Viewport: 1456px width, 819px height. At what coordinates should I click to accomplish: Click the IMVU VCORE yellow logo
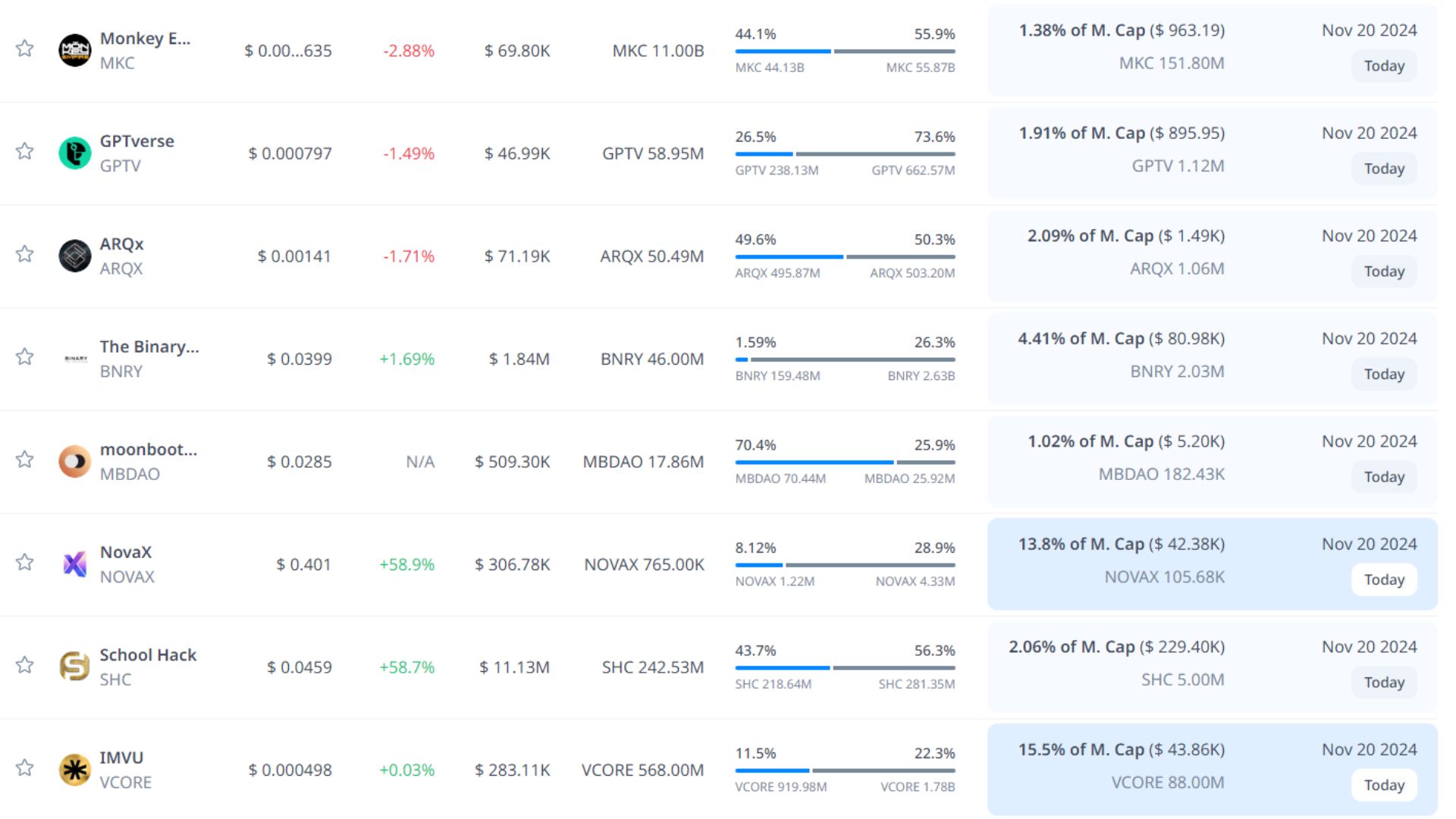(74, 770)
